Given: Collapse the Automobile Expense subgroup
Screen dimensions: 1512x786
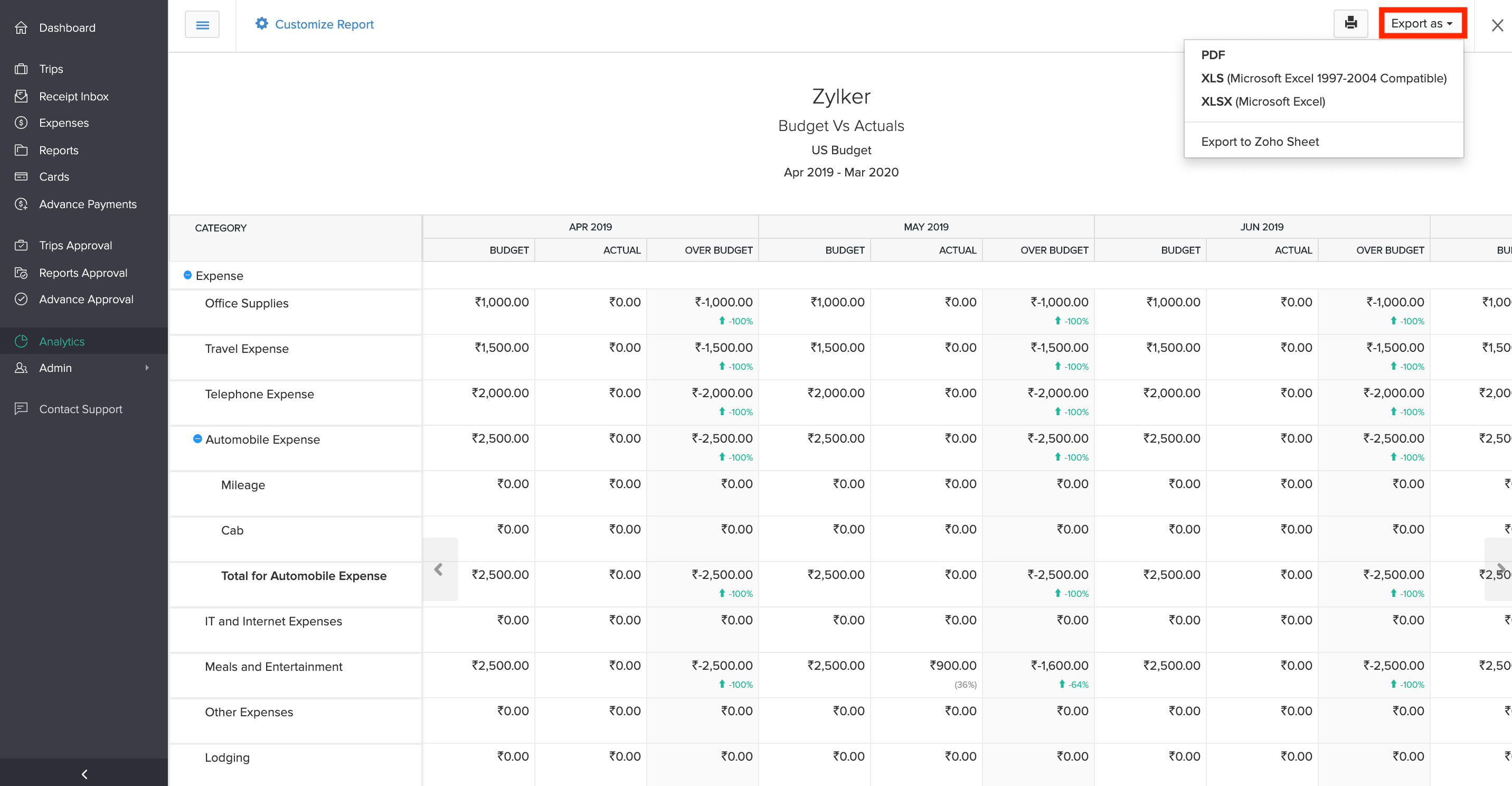Looking at the screenshot, I should pyautogui.click(x=198, y=439).
